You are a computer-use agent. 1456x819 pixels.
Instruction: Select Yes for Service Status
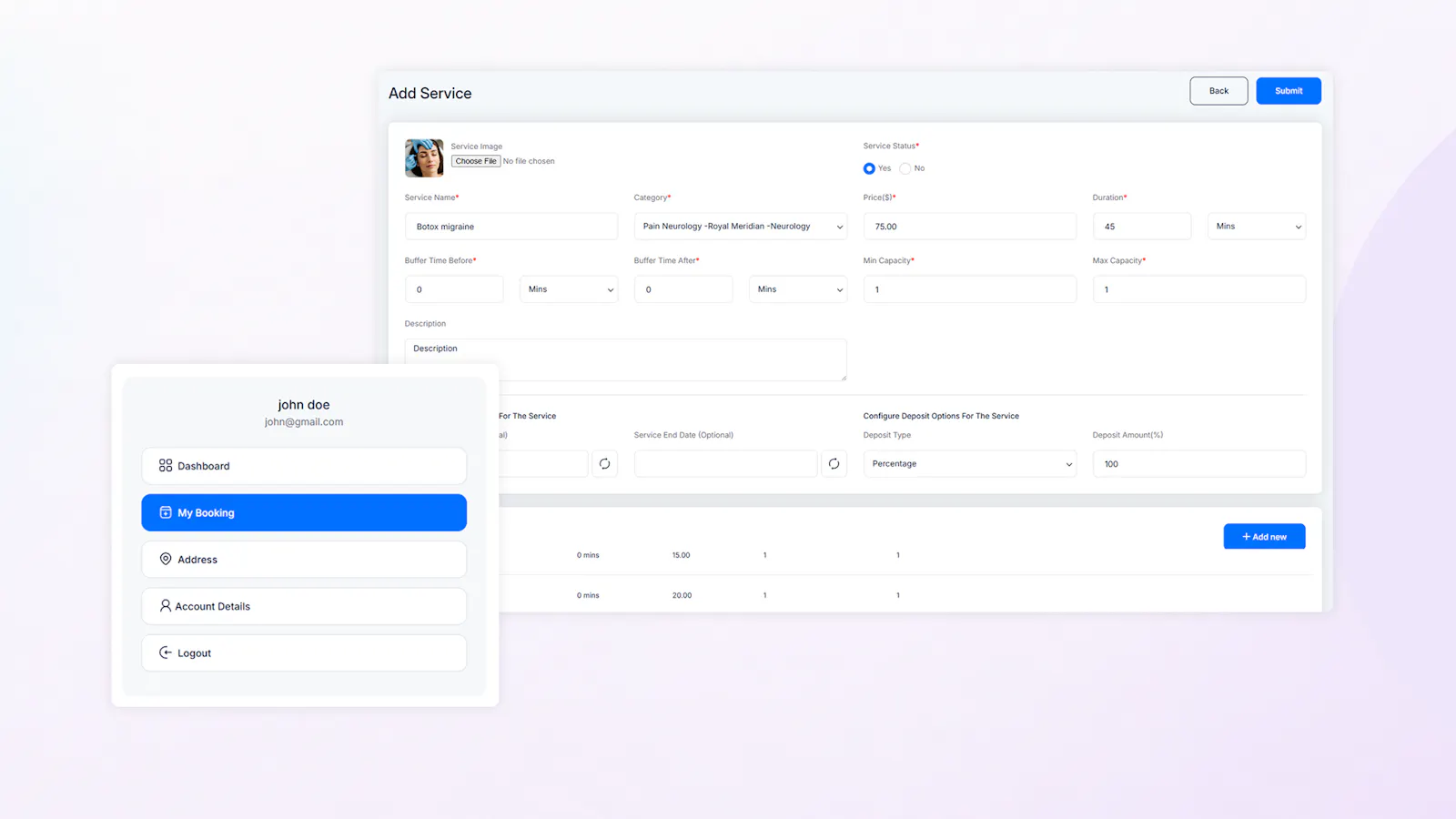coord(869,168)
